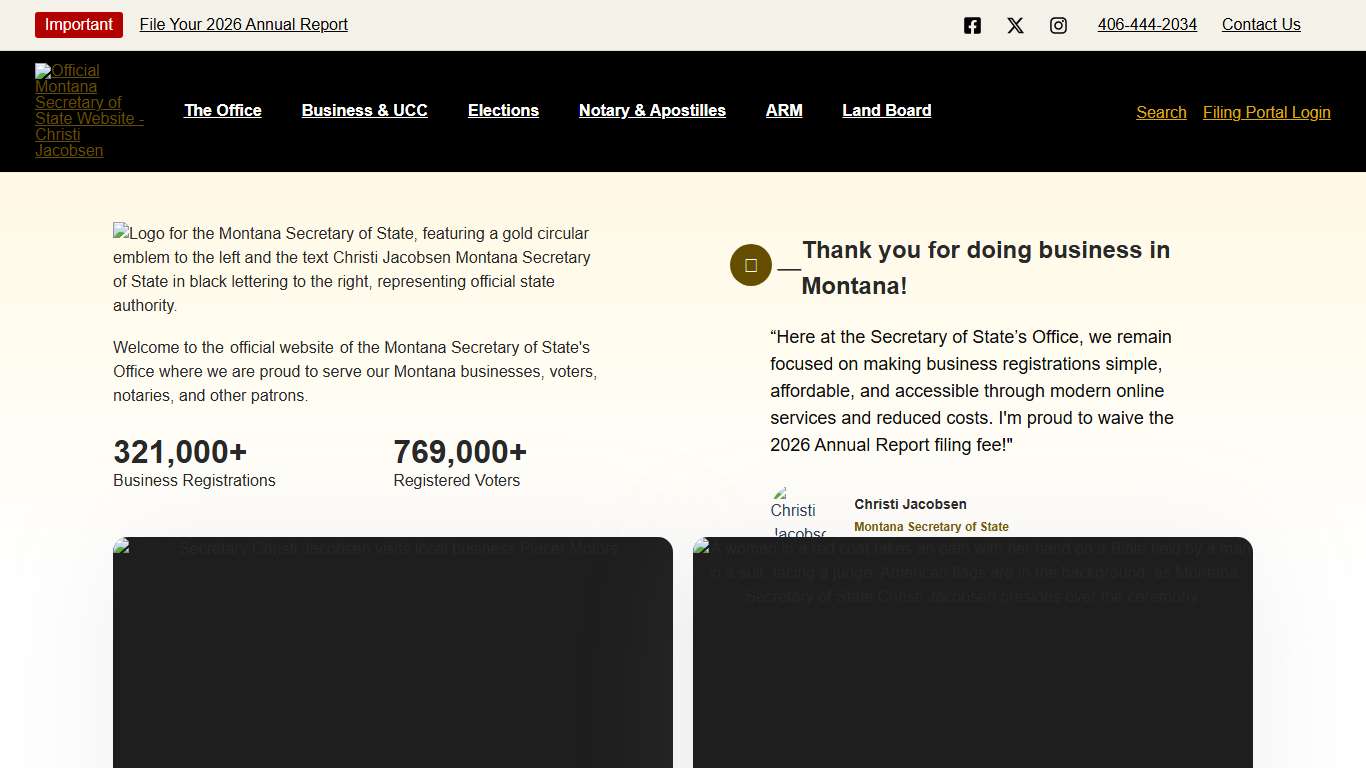Screen dimensions: 1366x768
Task: Expand the Elections menu
Action: point(503,111)
